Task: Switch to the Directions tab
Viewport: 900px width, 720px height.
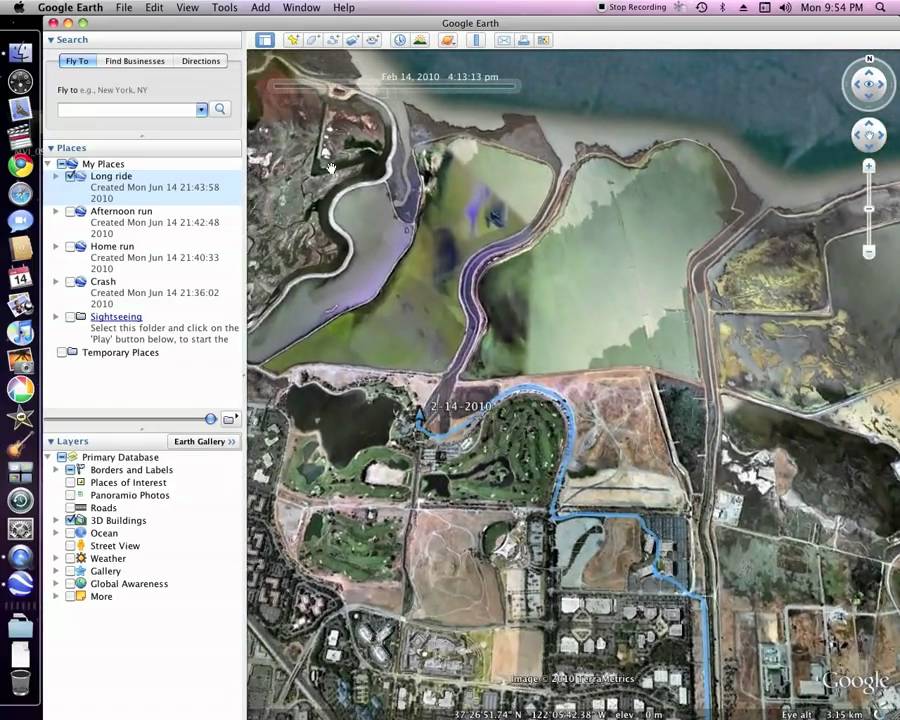Action: click(x=201, y=61)
